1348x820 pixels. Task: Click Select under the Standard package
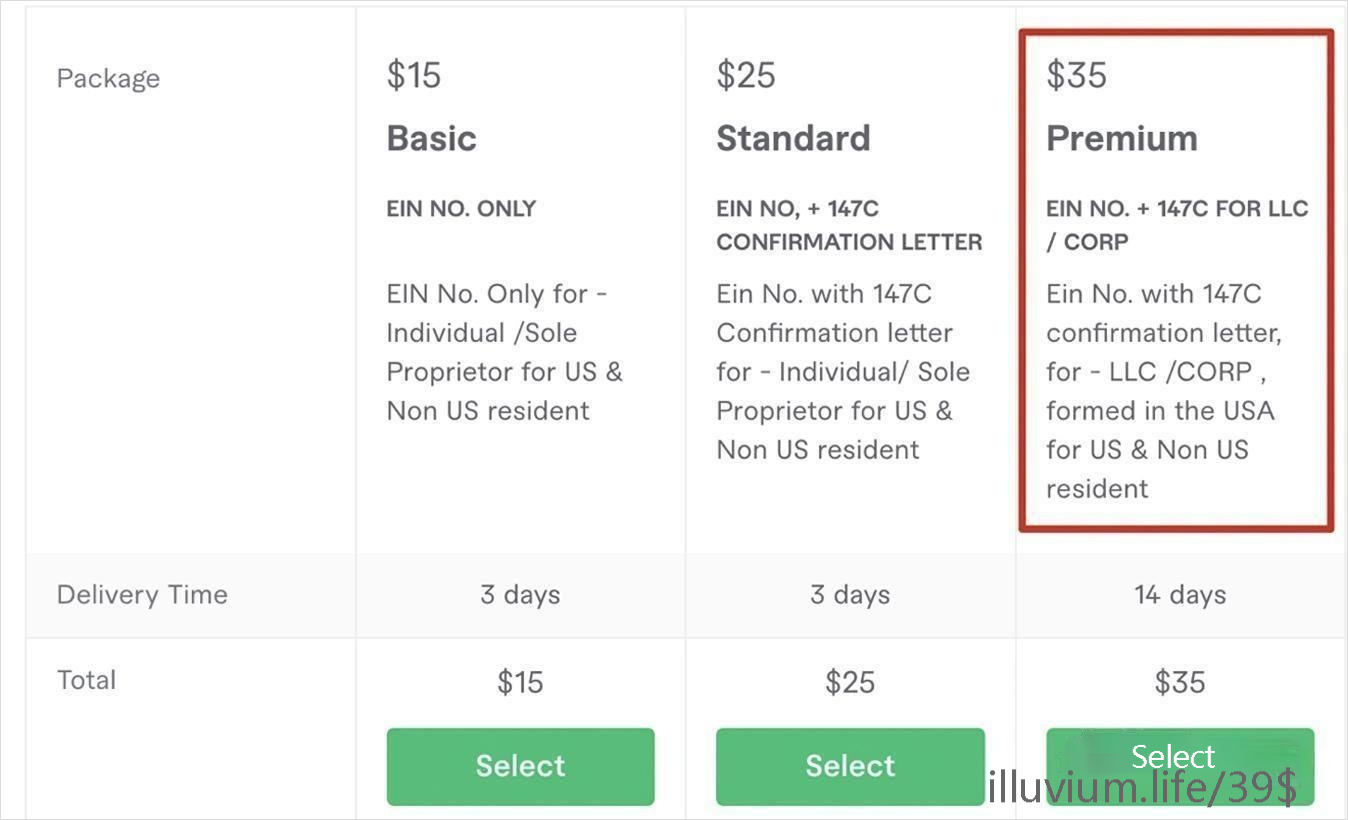pyautogui.click(x=849, y=766)
